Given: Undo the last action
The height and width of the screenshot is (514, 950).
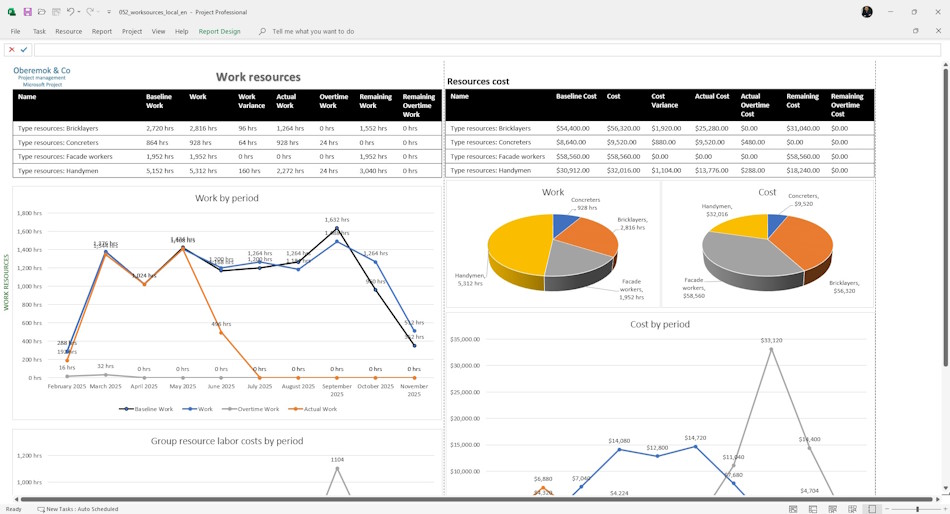Looking at the screenshot, I should pyautogui.click(x=70, y=12).
